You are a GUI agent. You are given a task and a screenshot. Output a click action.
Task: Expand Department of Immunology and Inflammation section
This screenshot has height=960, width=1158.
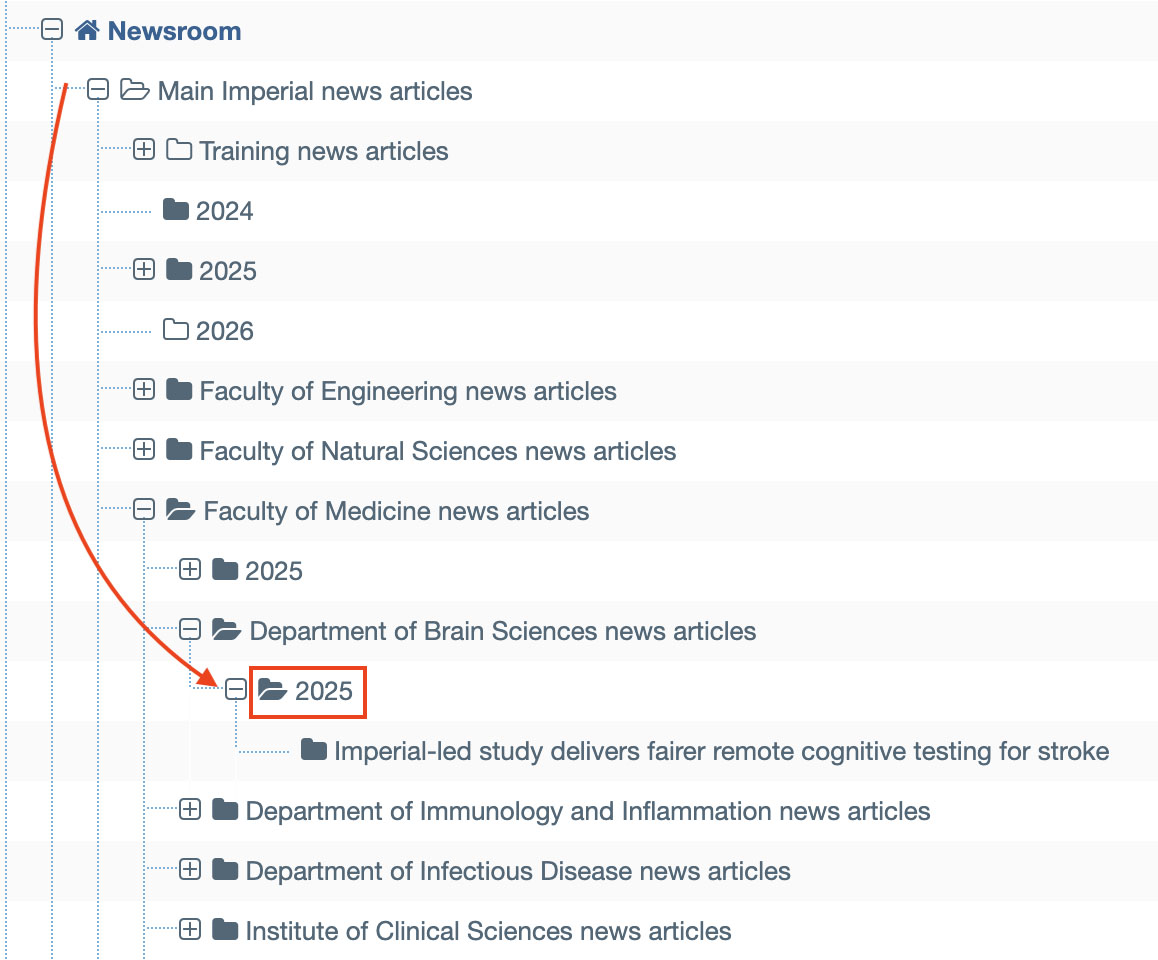190,811
